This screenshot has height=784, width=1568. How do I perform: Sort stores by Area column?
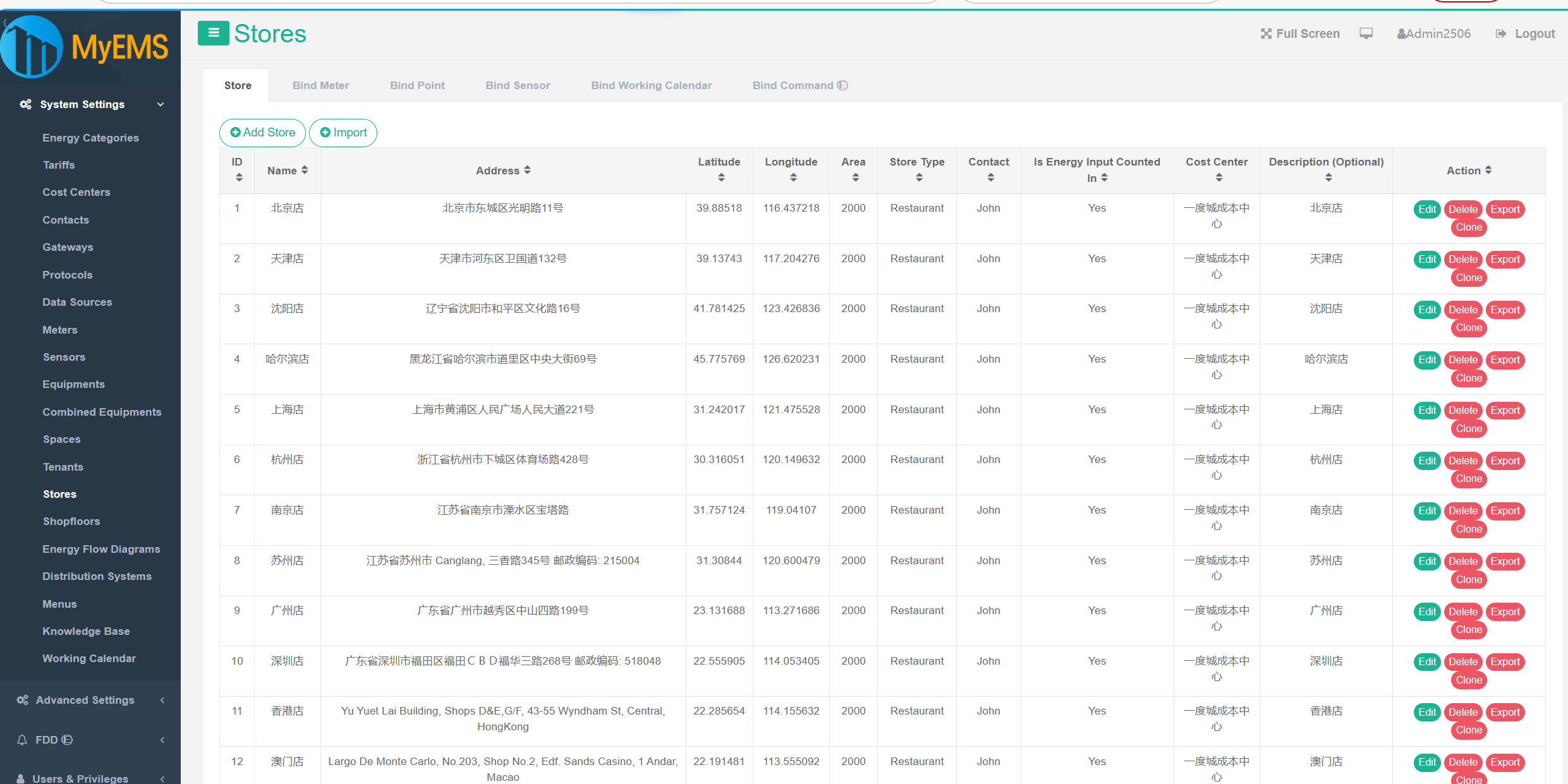tap(855, 178)
